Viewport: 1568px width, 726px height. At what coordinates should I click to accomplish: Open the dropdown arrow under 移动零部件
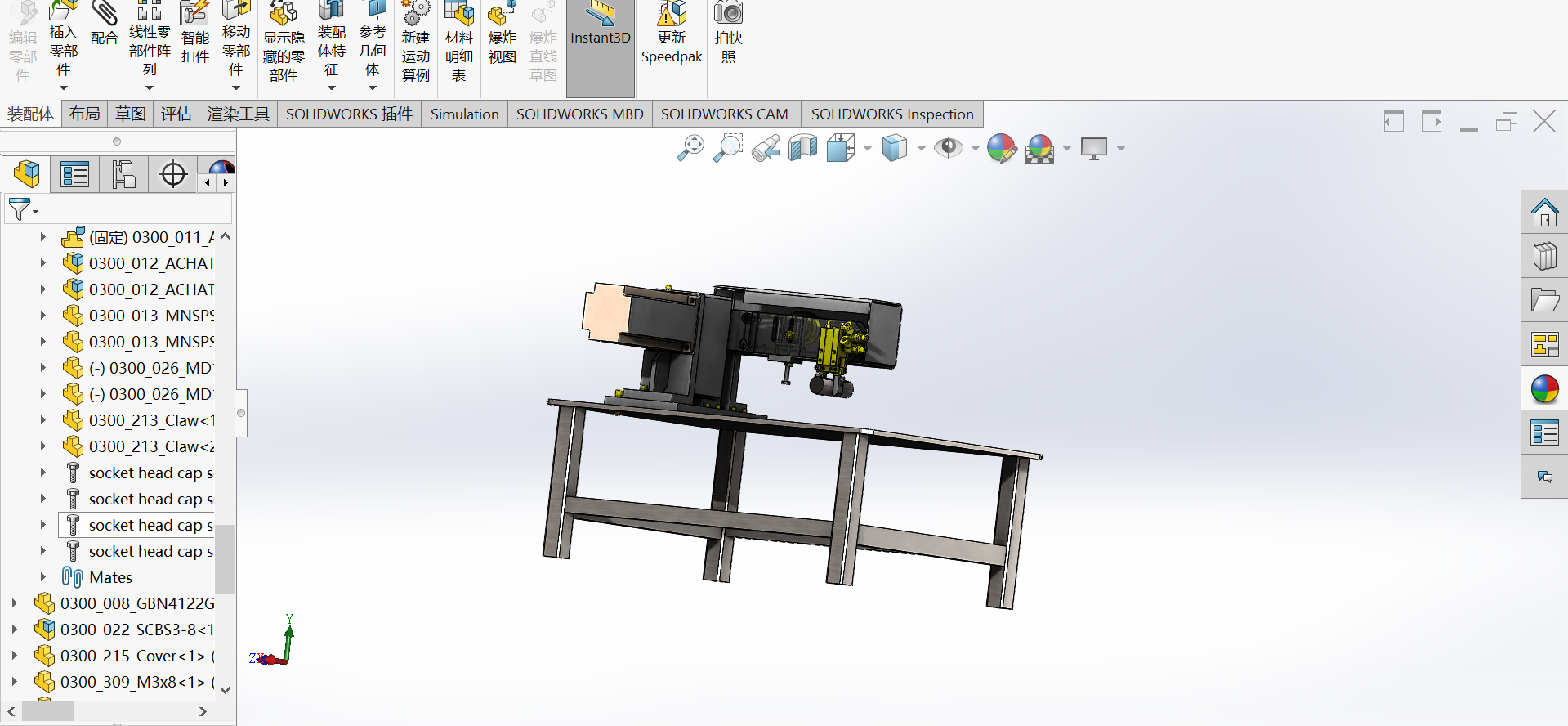click(x=236, y=87)
